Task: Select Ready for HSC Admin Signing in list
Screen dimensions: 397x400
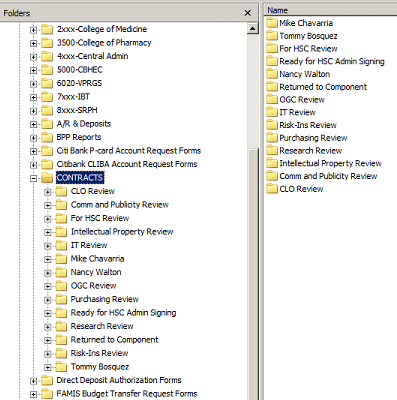Action: (332, 61)
